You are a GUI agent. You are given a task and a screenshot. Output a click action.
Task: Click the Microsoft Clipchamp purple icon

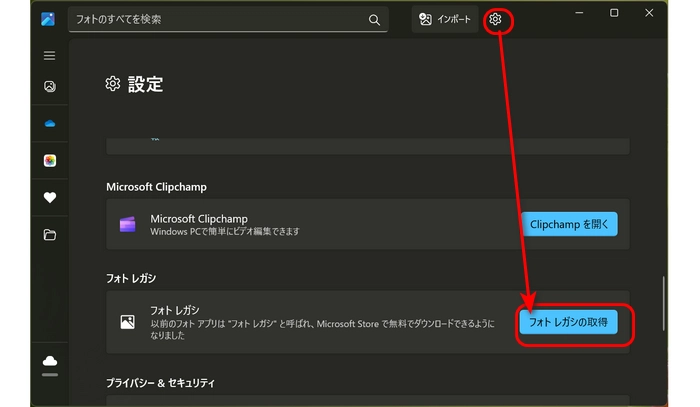click(127, 224)
